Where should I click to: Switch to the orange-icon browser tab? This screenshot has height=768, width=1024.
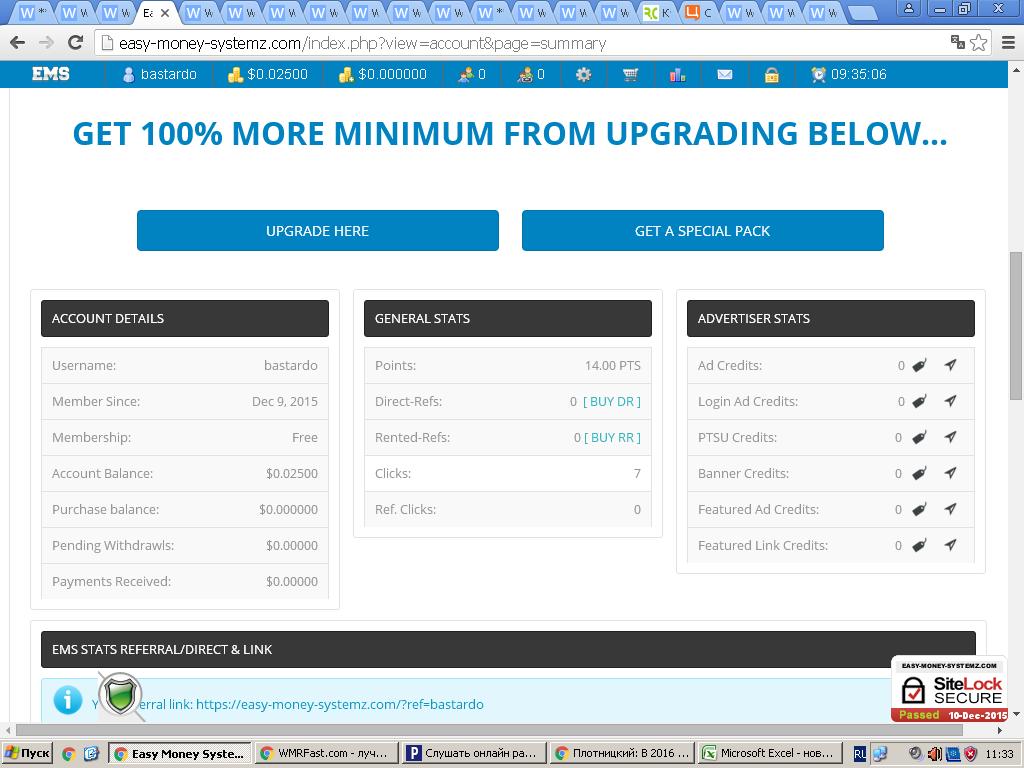(x=697, y=12)
